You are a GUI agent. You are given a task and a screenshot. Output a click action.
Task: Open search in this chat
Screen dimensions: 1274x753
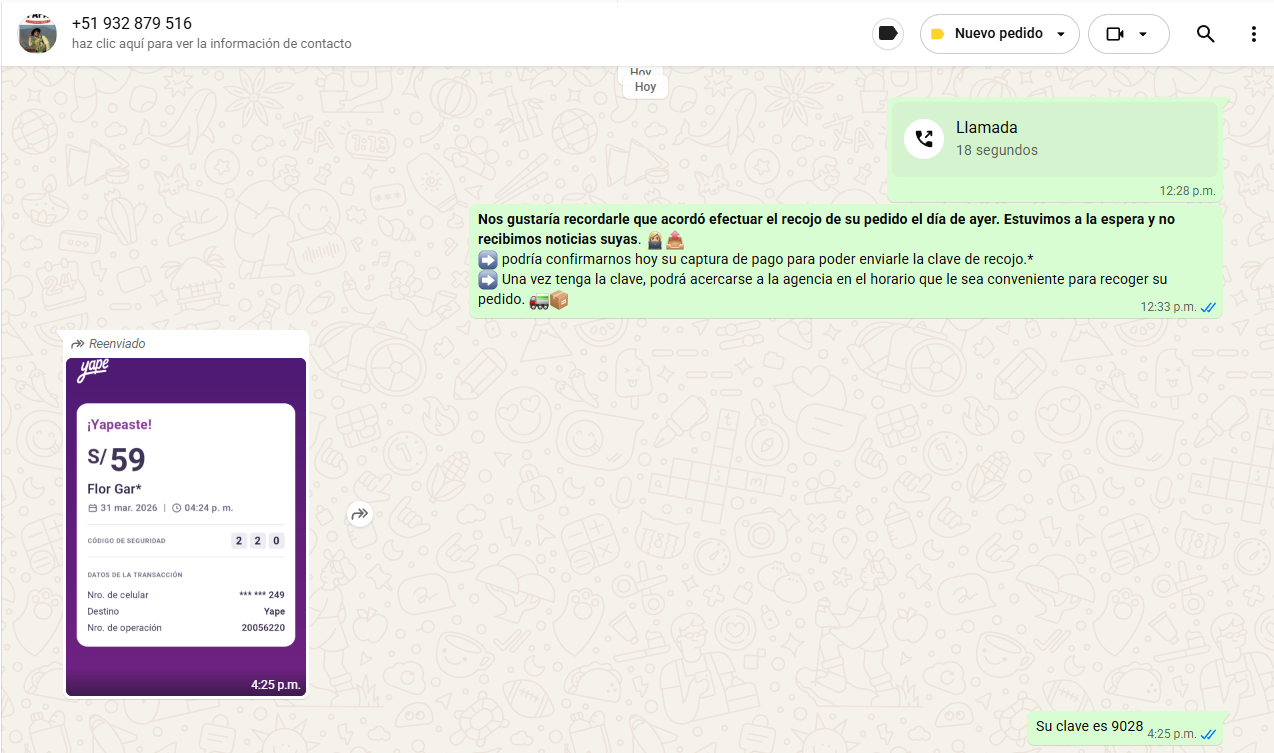click(1205, 34)
